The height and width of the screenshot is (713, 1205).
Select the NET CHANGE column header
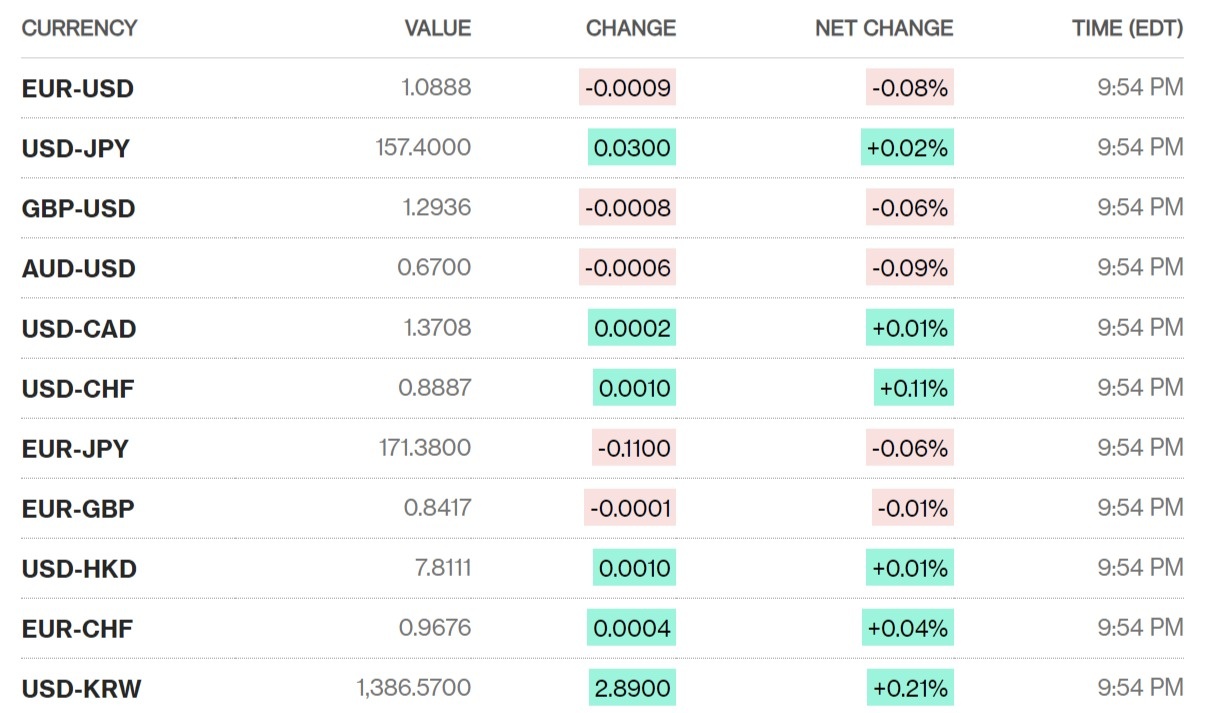click(884, 28)
